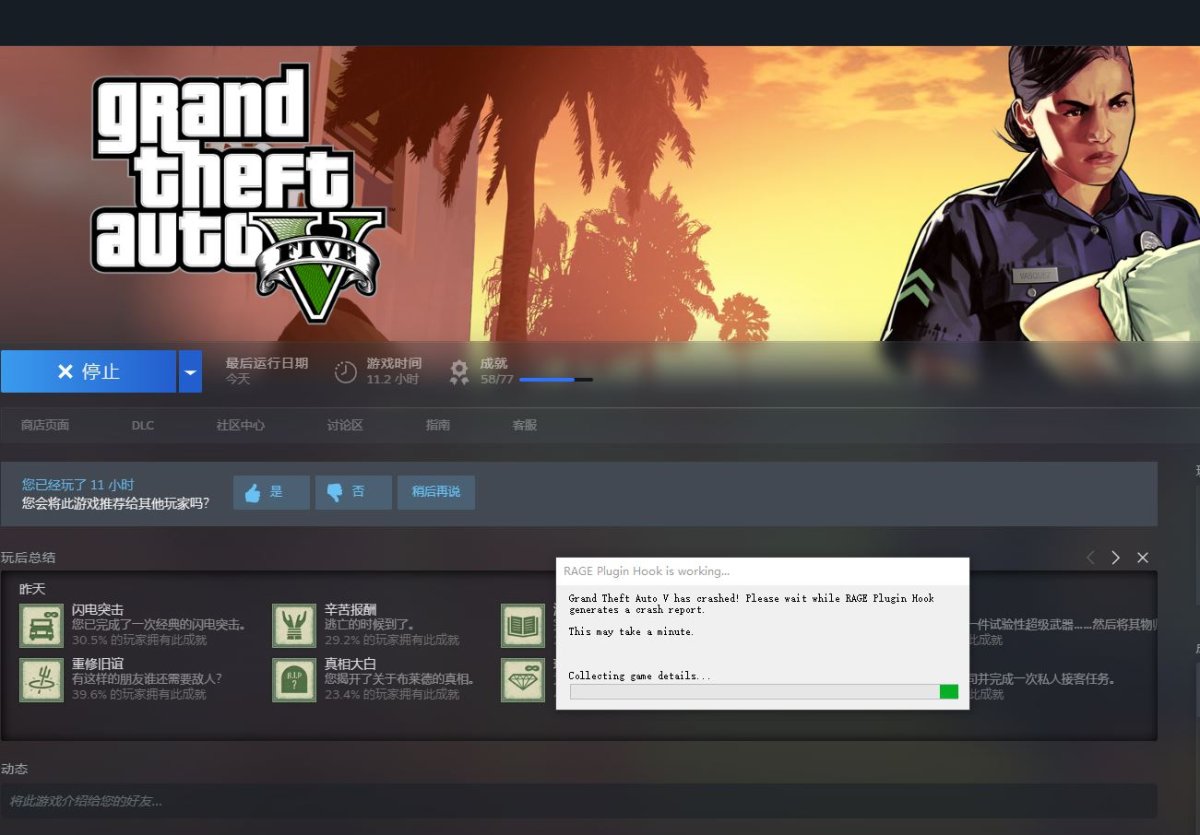The height and width of the screenshot is (835, 1200).
Task: Open the dropdown arrow beside 停止
Action: [190, 371]
